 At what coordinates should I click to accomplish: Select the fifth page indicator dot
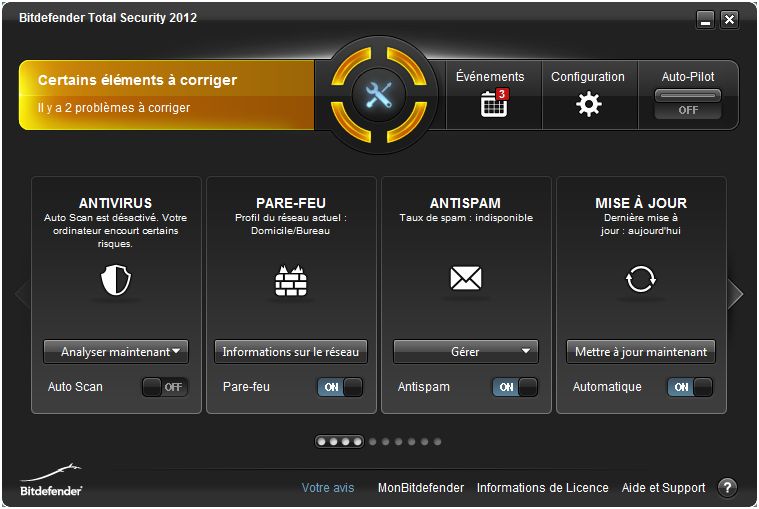tap(373, 442)
